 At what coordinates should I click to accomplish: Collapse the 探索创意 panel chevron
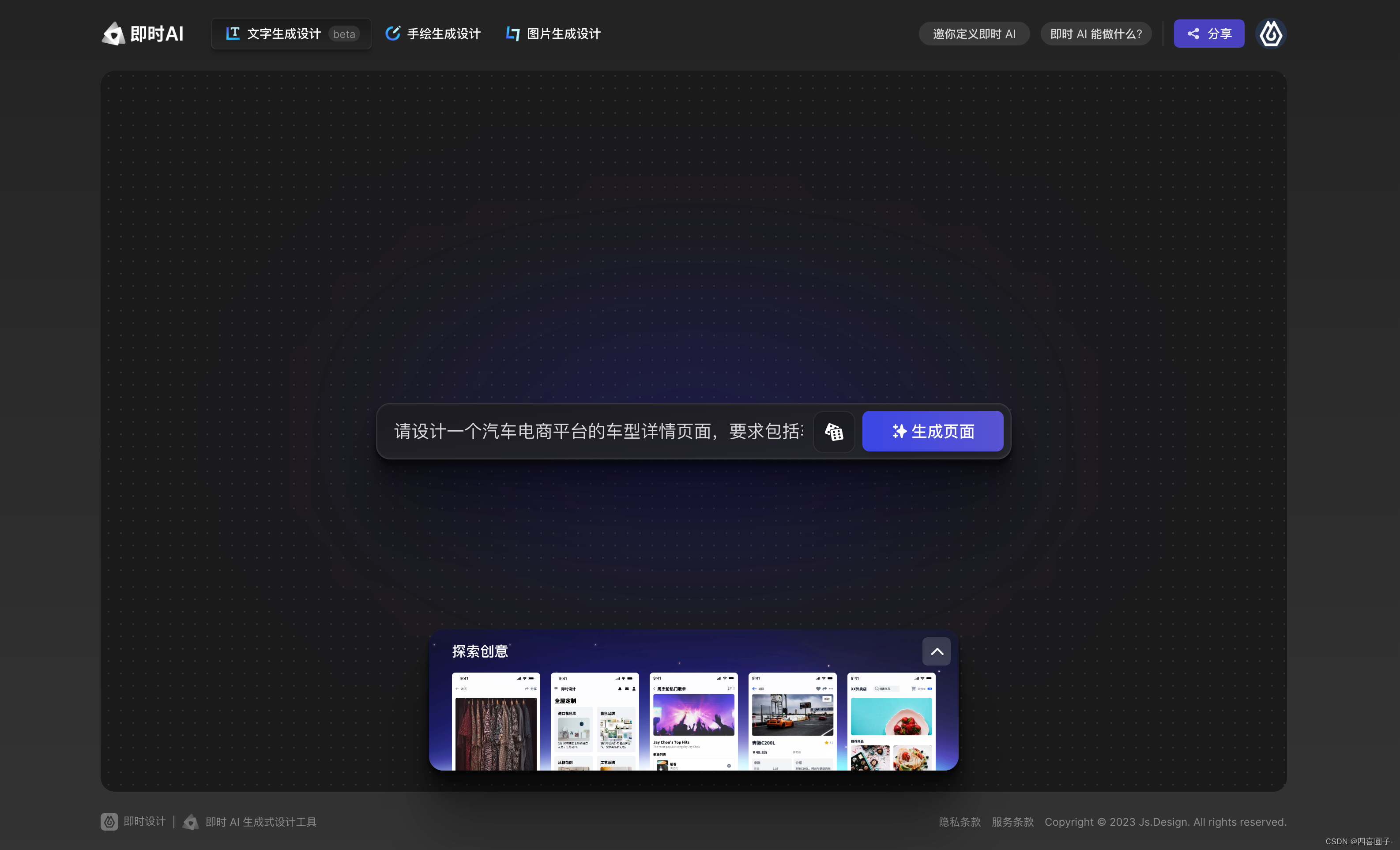[937, 651]
